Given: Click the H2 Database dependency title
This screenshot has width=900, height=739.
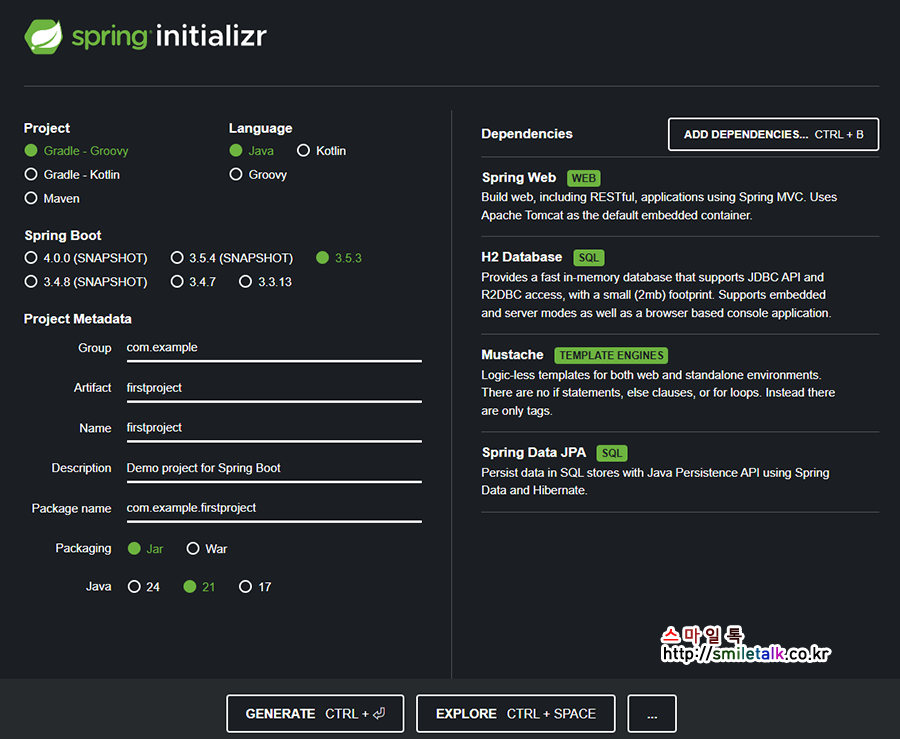Looking at the screenshot, I should (x=522, y=257).
